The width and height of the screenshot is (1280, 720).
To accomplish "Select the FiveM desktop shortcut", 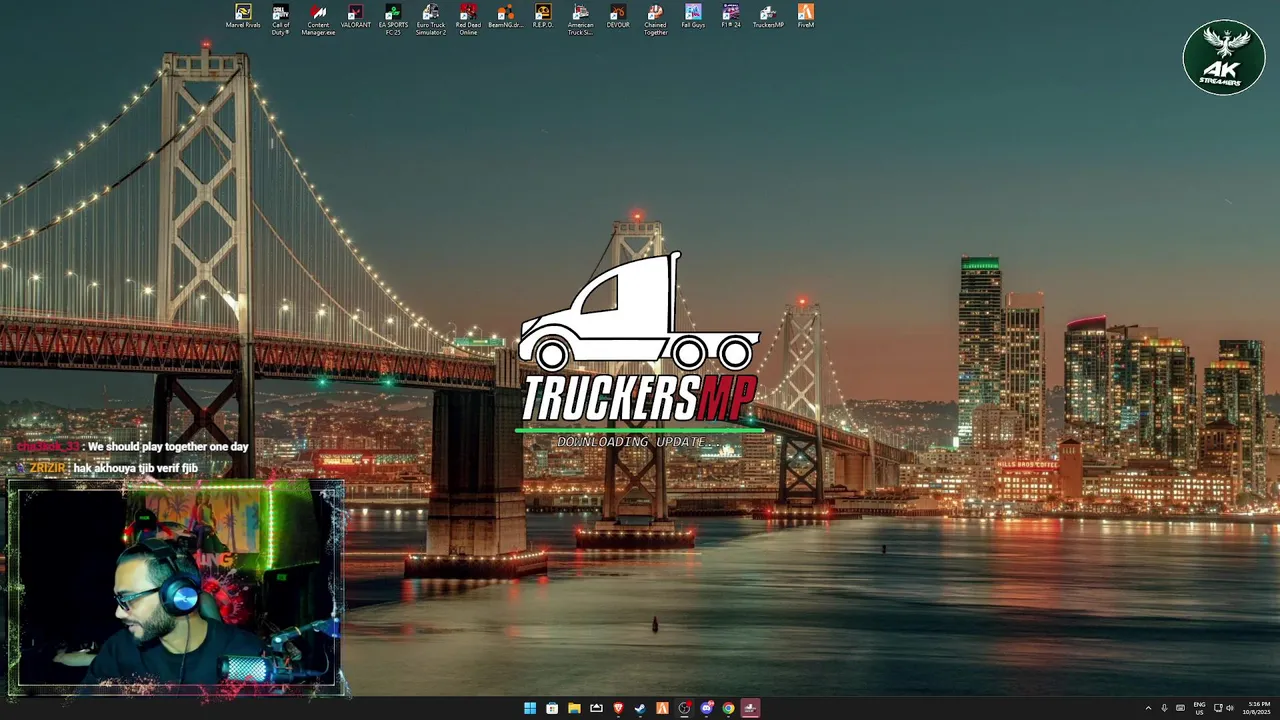I will [x=806, y=17].
